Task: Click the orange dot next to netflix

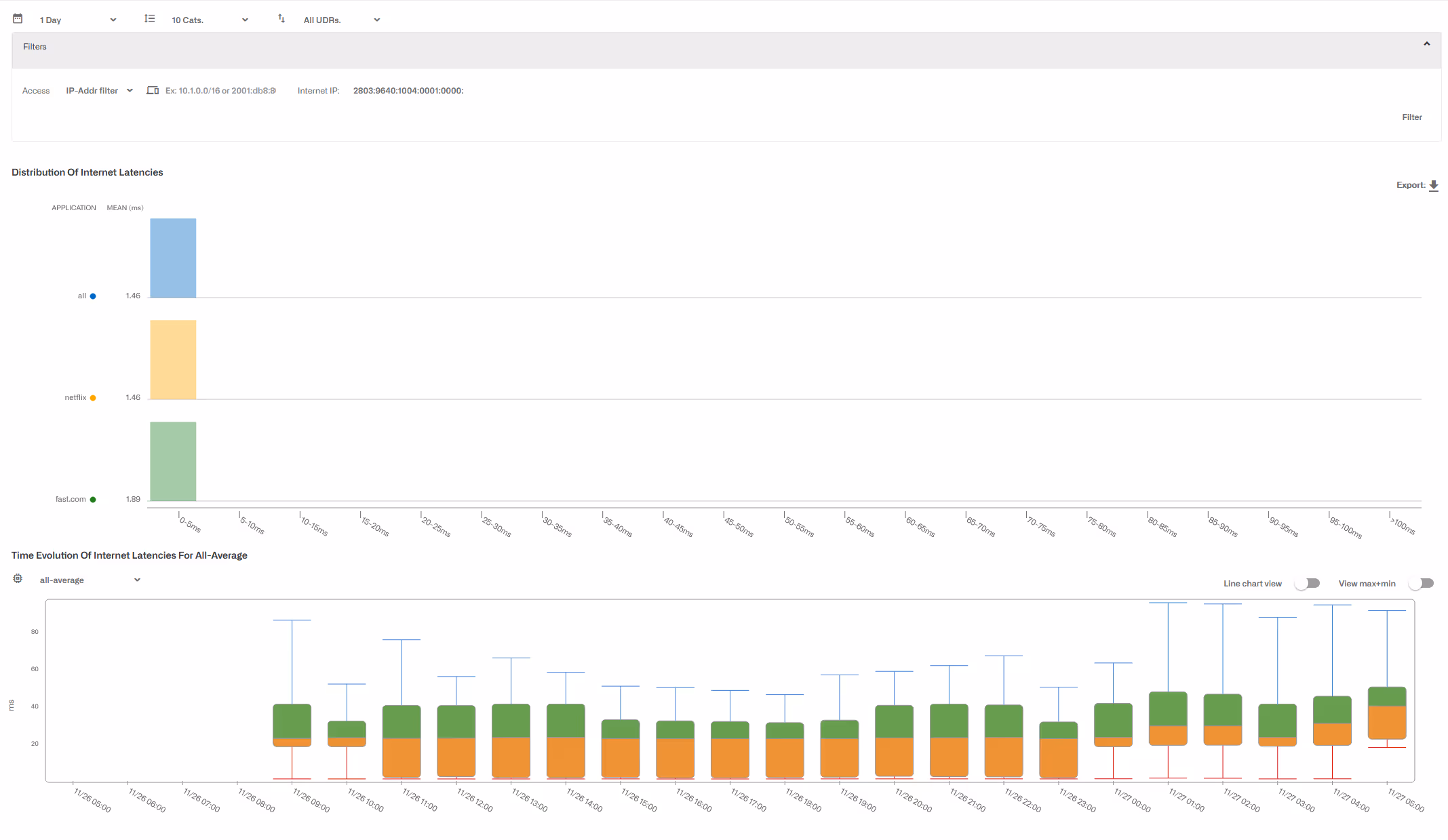Action: click(x=93, y=398)
